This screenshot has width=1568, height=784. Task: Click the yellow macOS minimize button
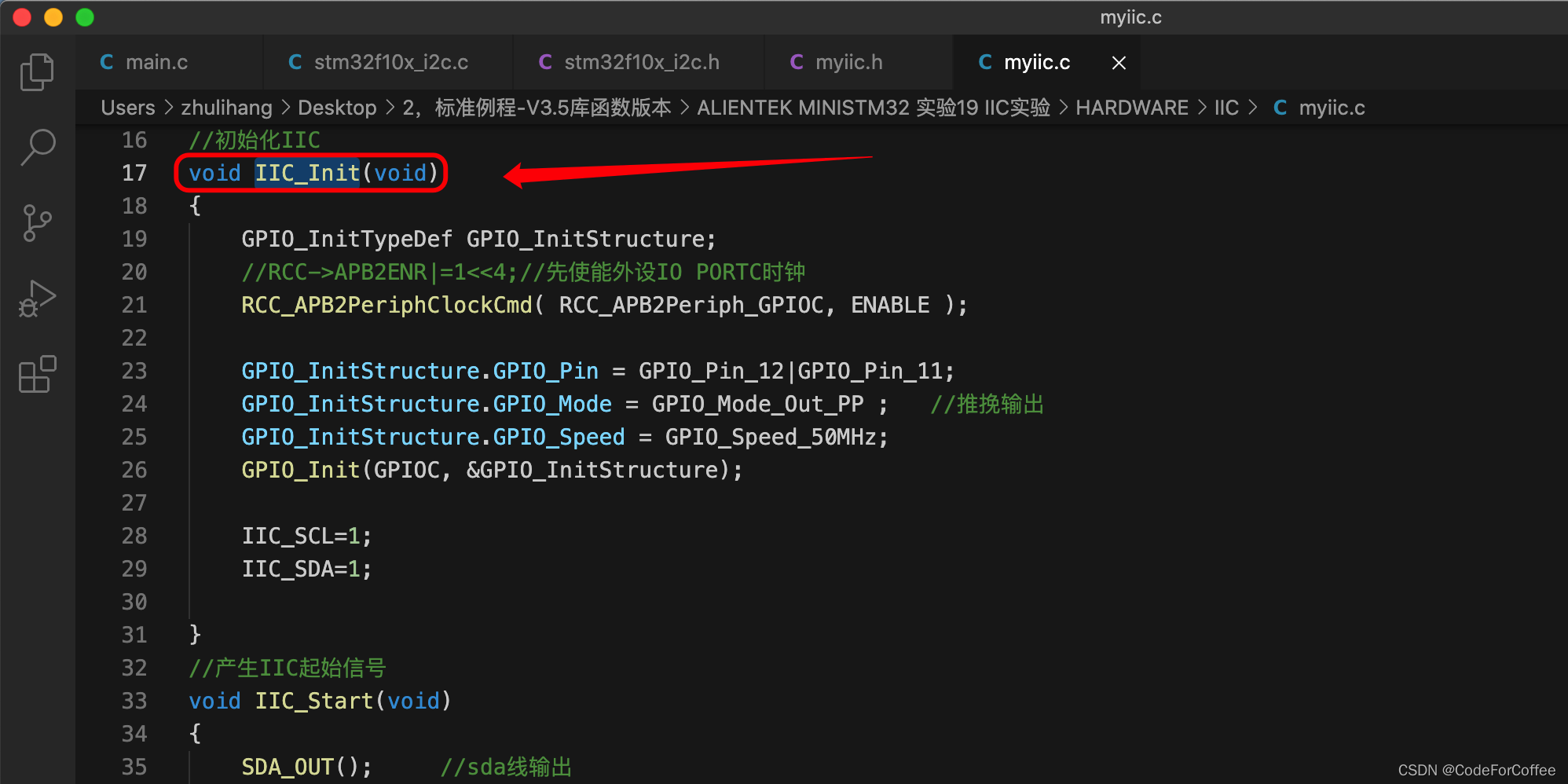pos(53,17)
